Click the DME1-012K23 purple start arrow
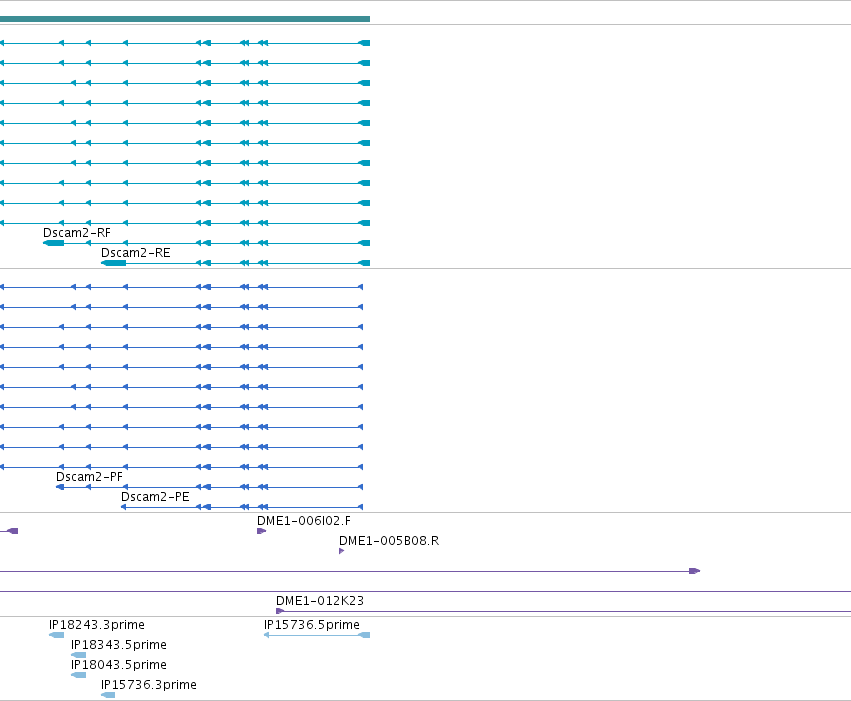Image resolution: width=851 pixels, height=701 pixels. click(x=280, y=611)
